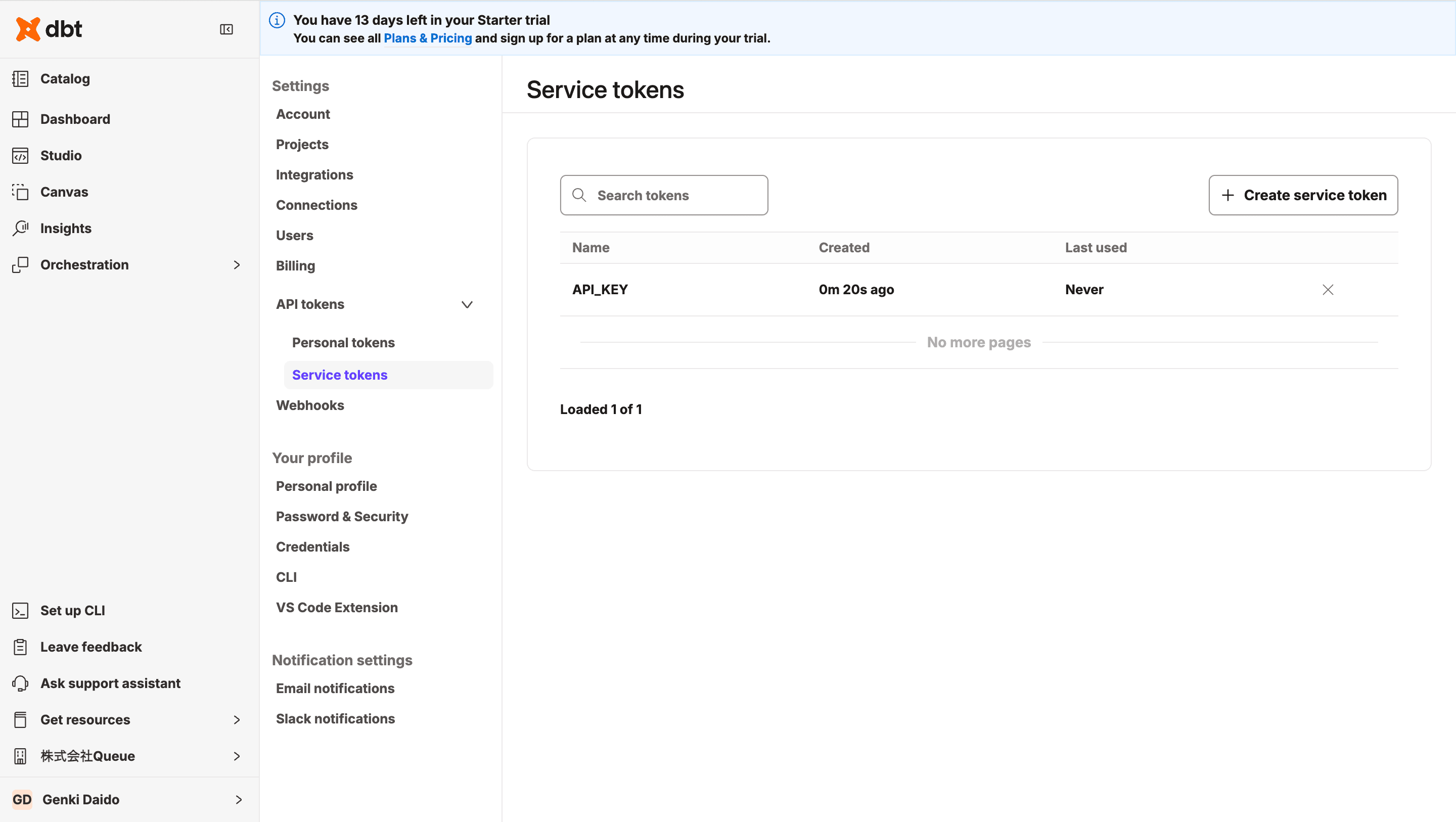
Task: Expand the Orchestration menu
Action: click(x=237, y=264)
